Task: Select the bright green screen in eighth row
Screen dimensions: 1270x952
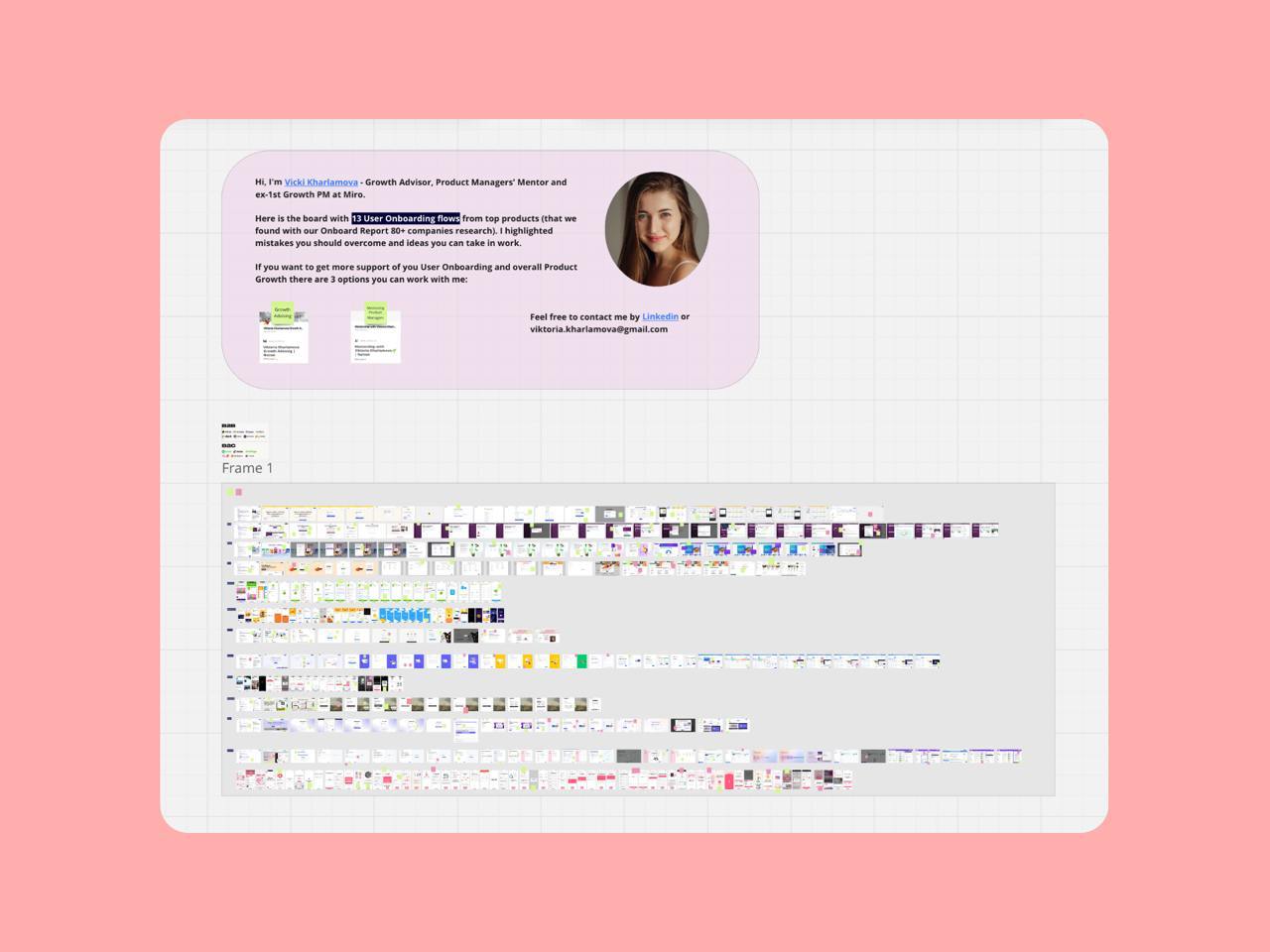Action: click(x=581, y=661)
